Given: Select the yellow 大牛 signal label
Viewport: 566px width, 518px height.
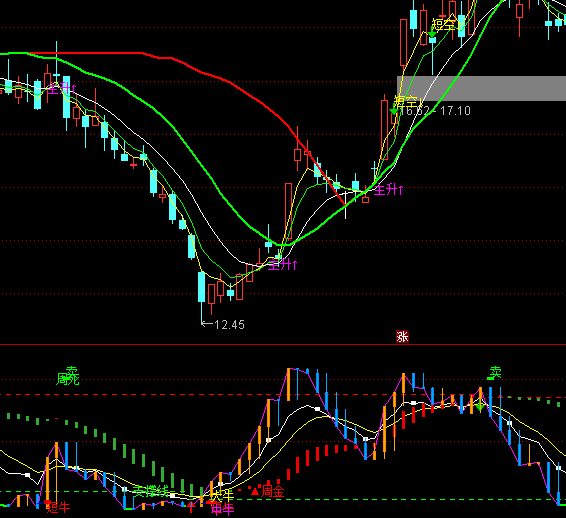Looking at the screenshot, I should coord(222,495).
